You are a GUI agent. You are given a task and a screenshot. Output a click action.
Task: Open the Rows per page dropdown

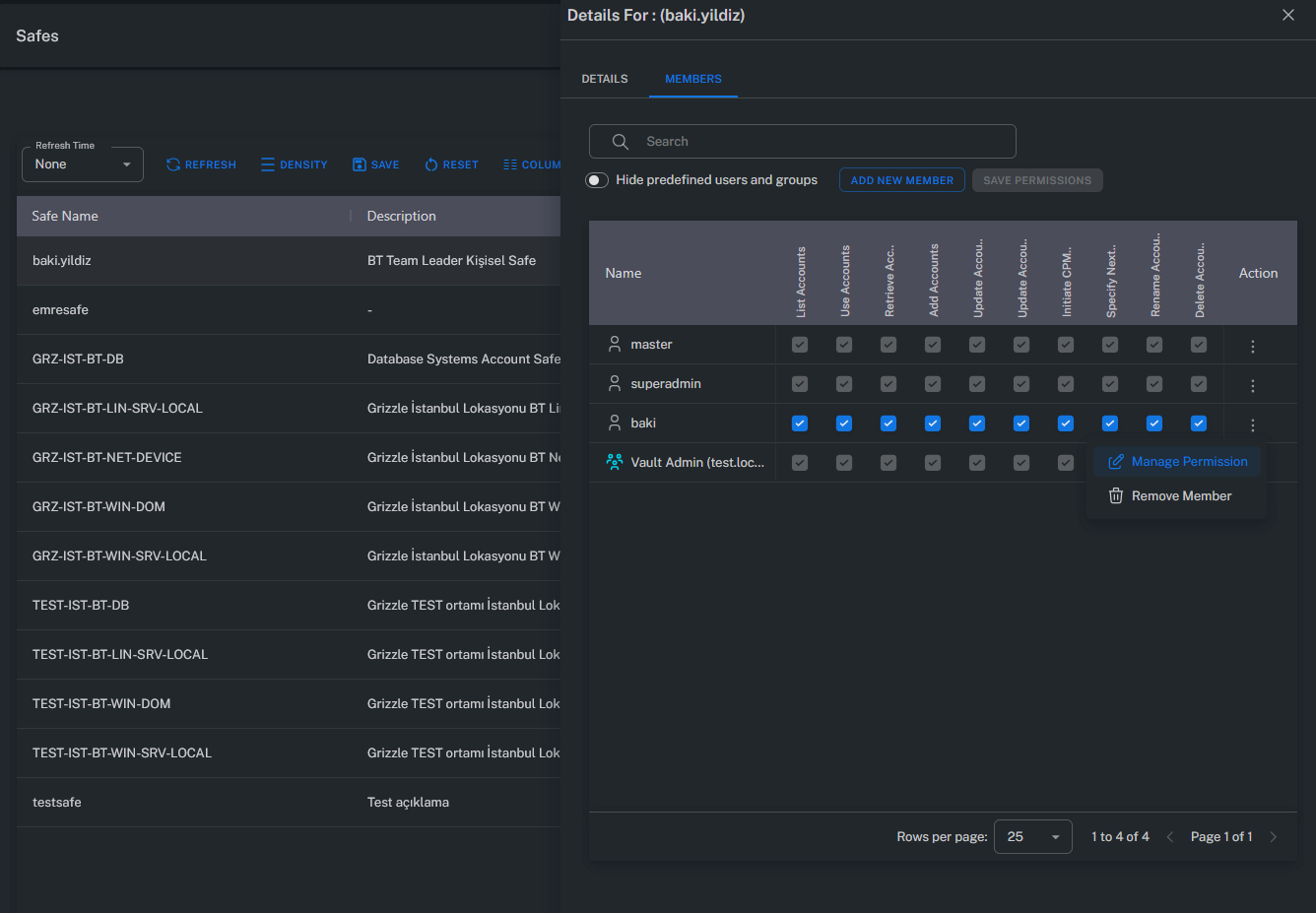point(1032,836)
